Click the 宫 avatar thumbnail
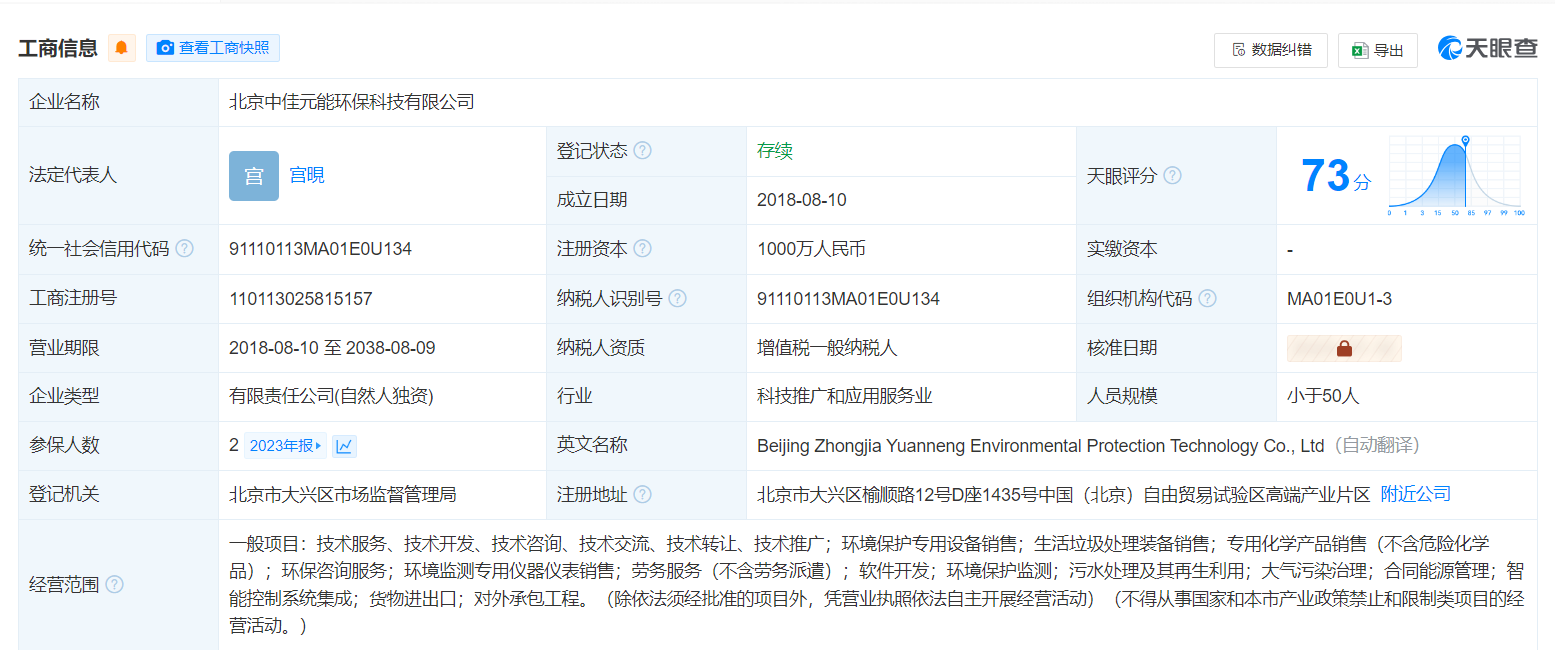 [x=254, y=176]
